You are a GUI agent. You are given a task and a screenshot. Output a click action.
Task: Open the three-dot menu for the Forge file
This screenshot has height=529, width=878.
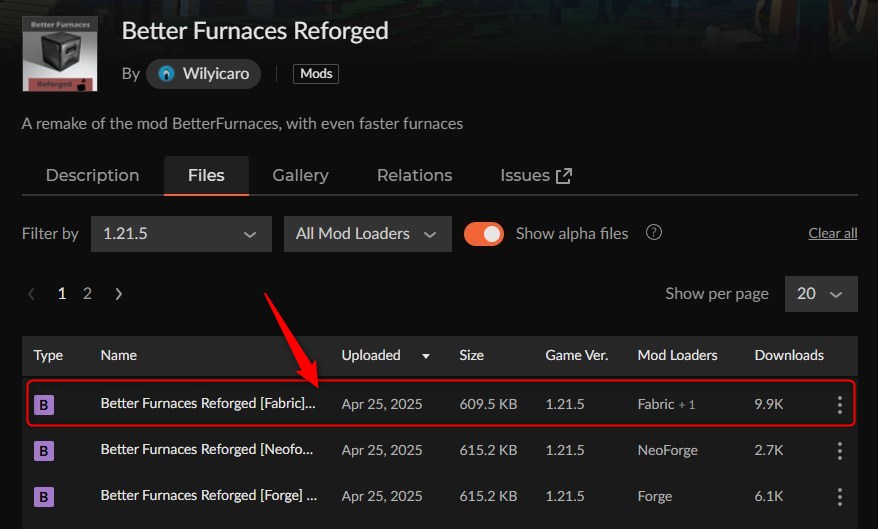[839, 497]
